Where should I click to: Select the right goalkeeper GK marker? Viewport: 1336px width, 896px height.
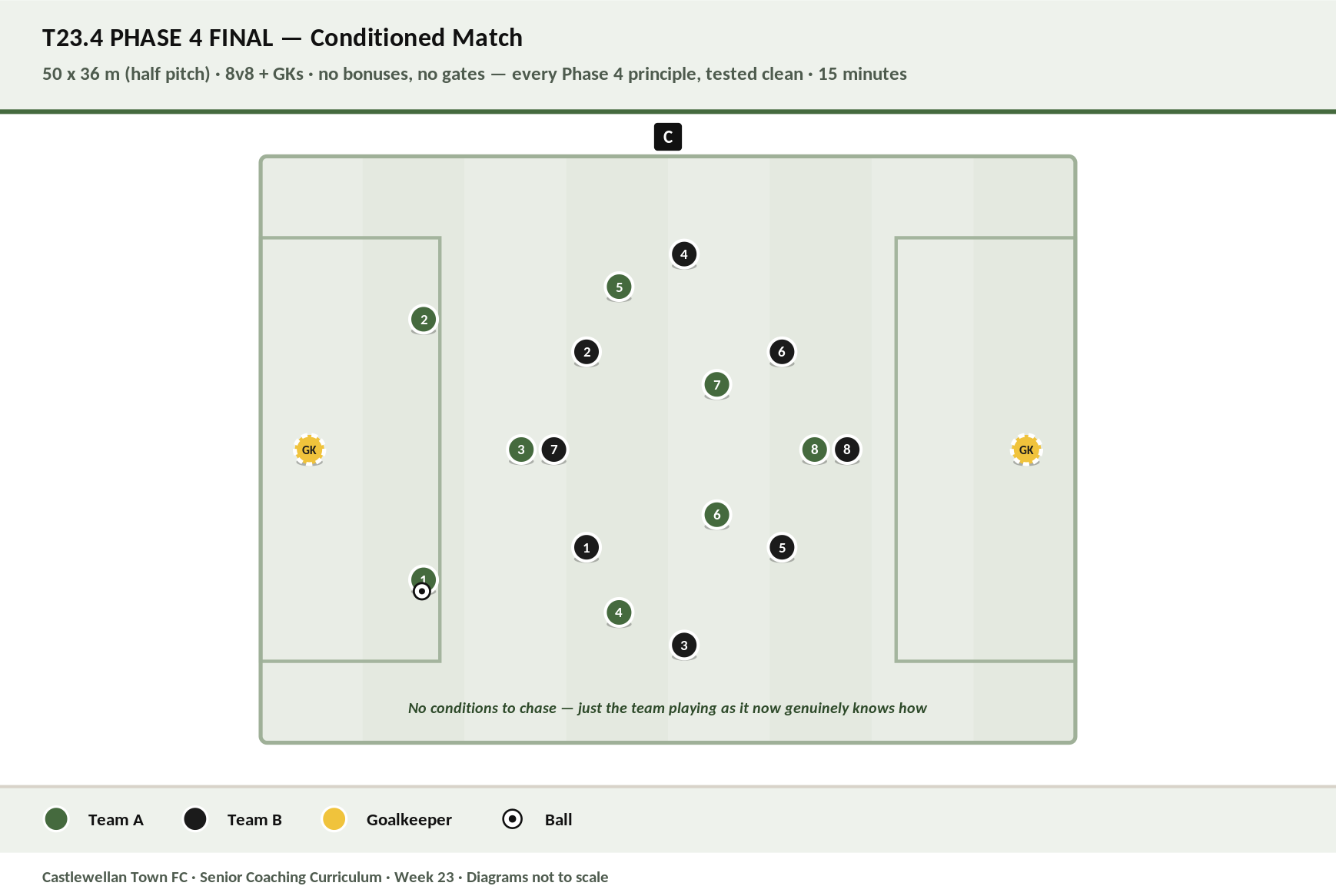(x=1026, y=450)
